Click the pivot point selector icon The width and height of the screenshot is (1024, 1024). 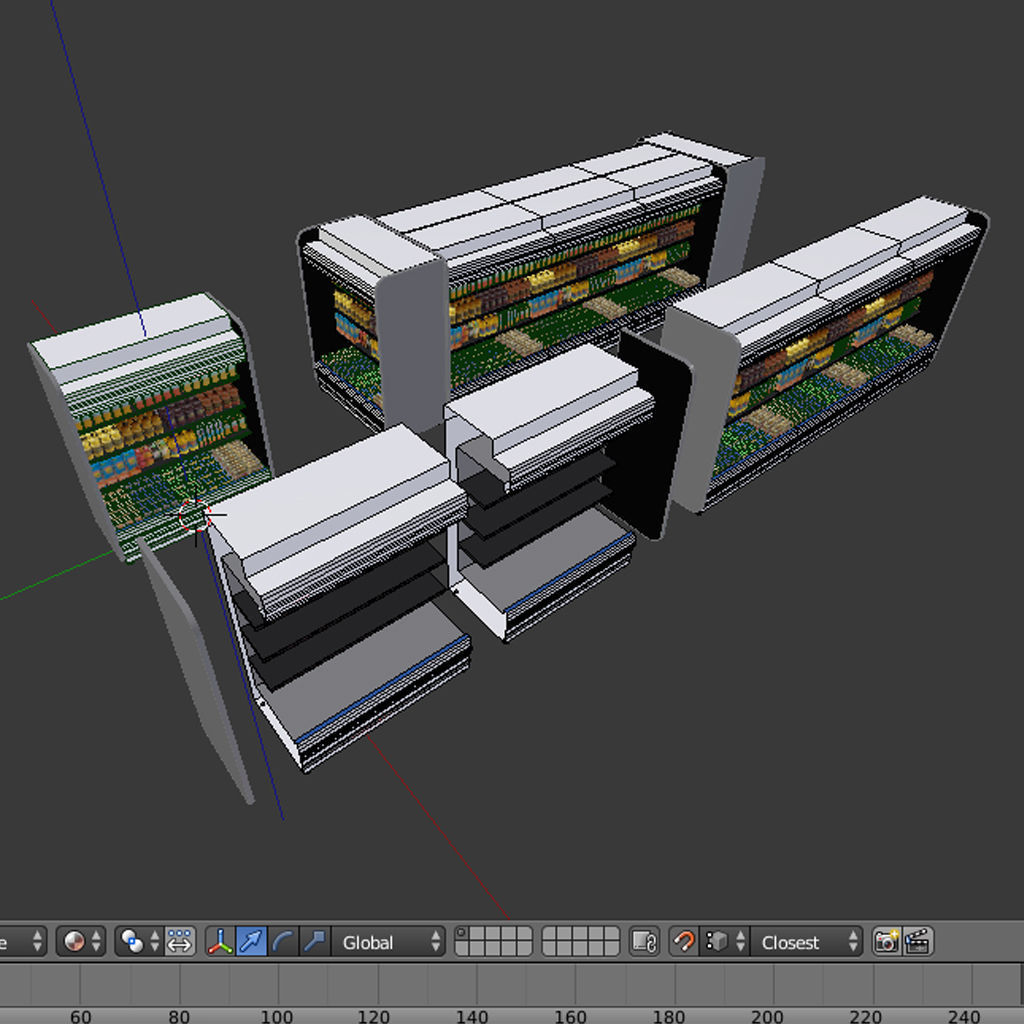pos(131,941)
